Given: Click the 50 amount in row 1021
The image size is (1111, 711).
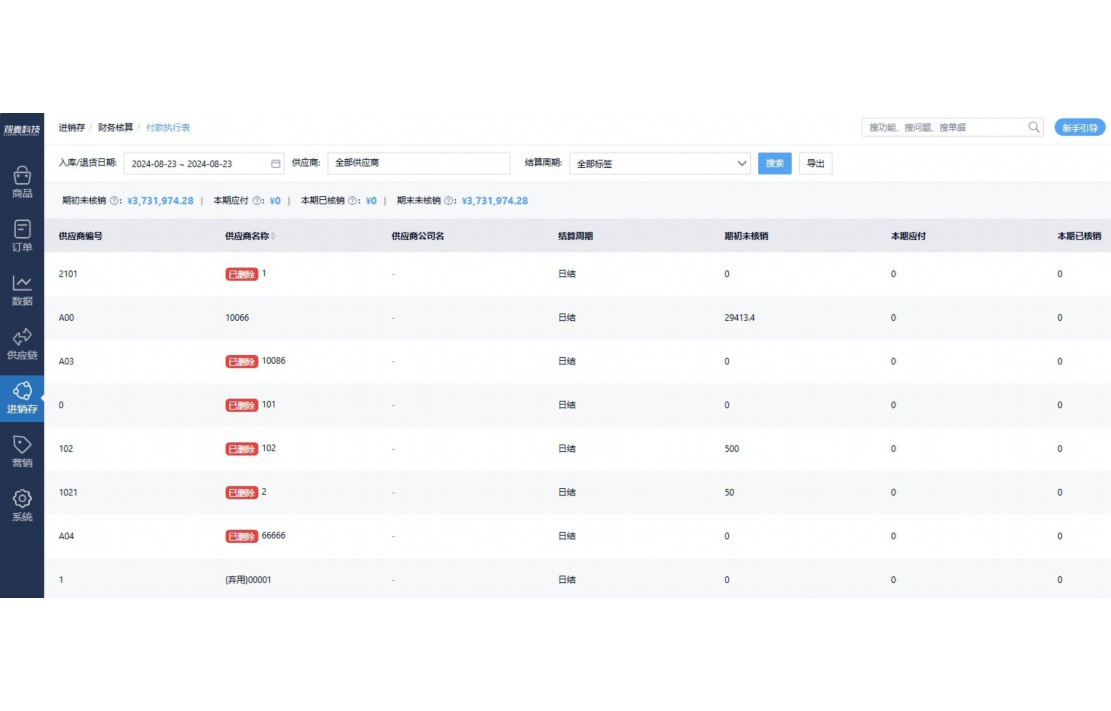Looking at the screenshot, I should point(729,493).
